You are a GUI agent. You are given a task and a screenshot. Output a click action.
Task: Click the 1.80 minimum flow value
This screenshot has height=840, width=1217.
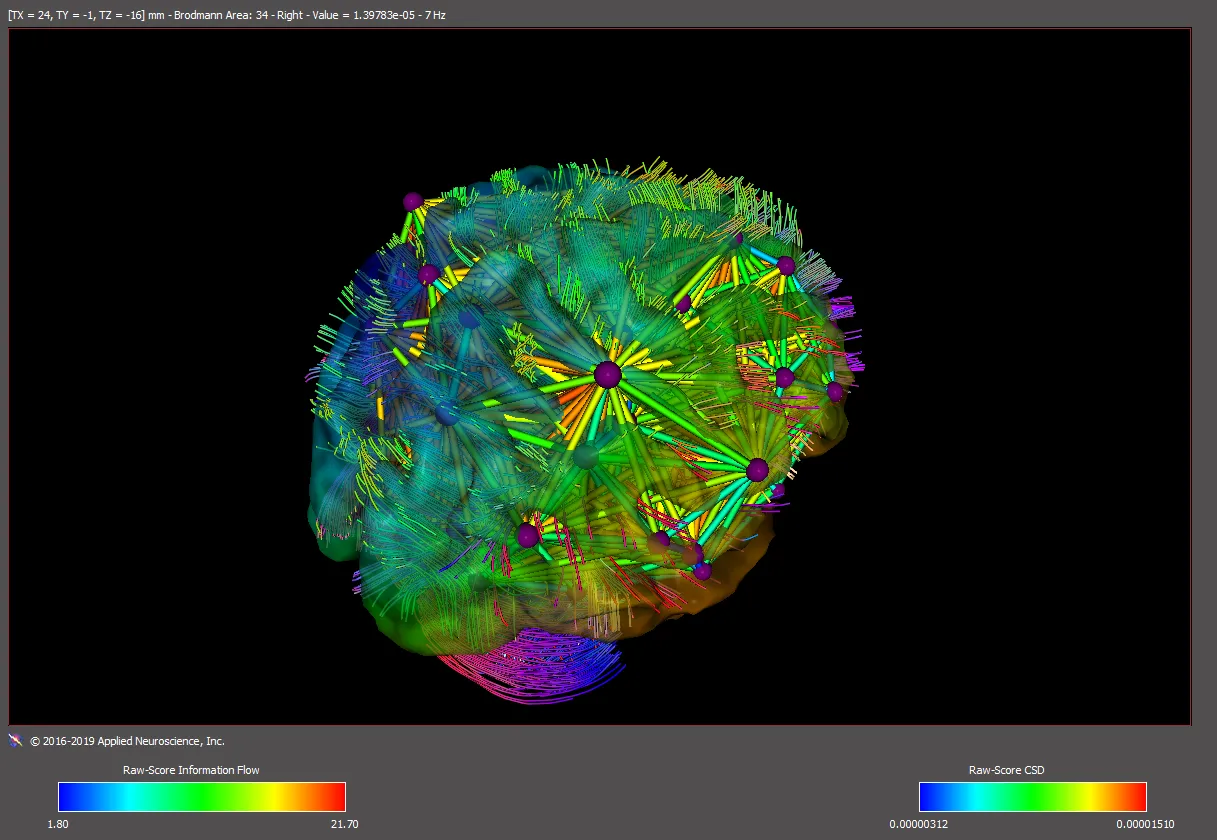click(58, 824)
